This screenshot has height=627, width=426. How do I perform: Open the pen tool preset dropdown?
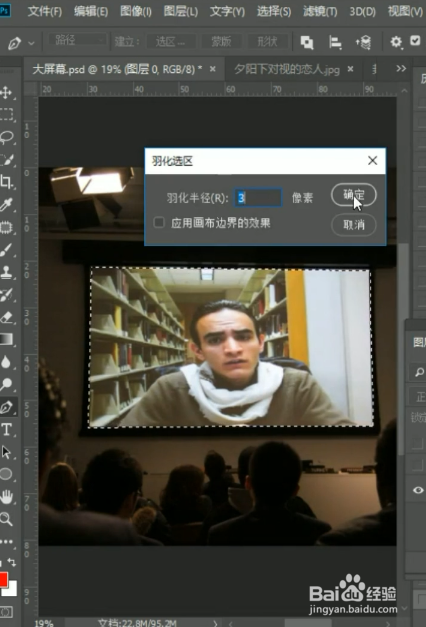(31, 42)
